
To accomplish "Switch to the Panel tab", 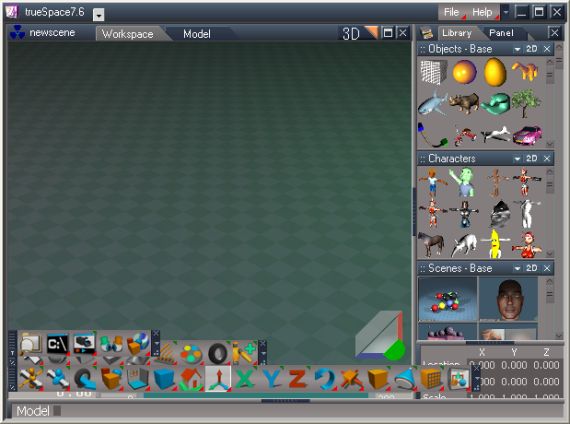I will [x=501, y=33].
